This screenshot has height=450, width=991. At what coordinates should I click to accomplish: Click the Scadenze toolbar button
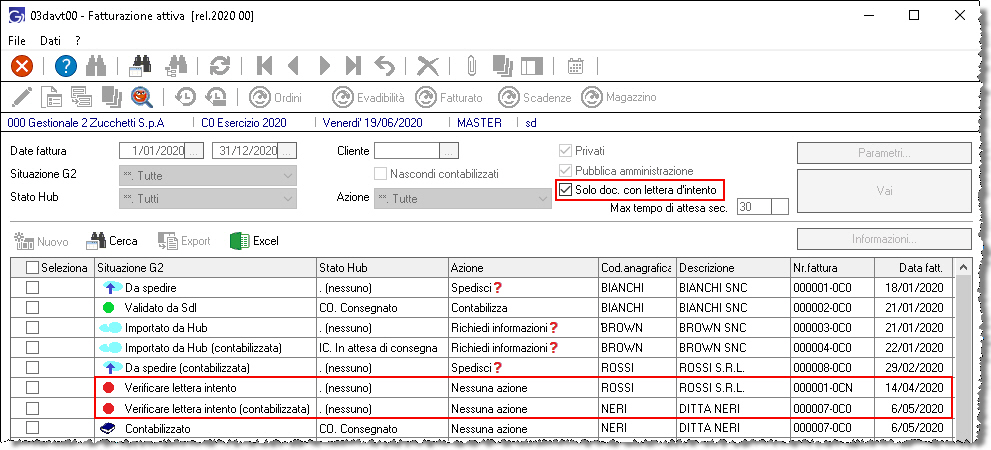535,97
